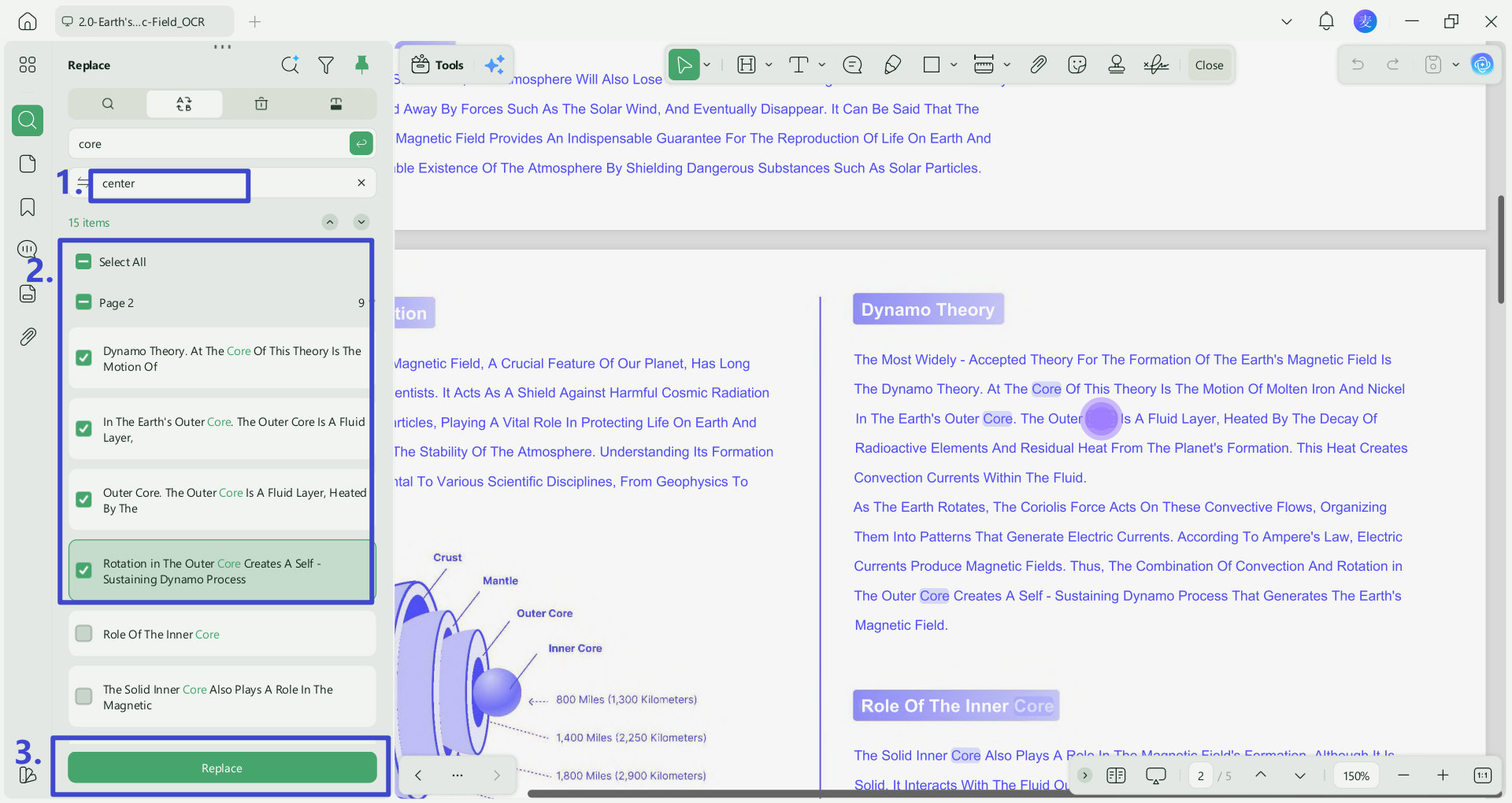1512x803 pixels.
Task: Uncheck 'In The Earth's Outer Core' result
Action: (83, 429)
